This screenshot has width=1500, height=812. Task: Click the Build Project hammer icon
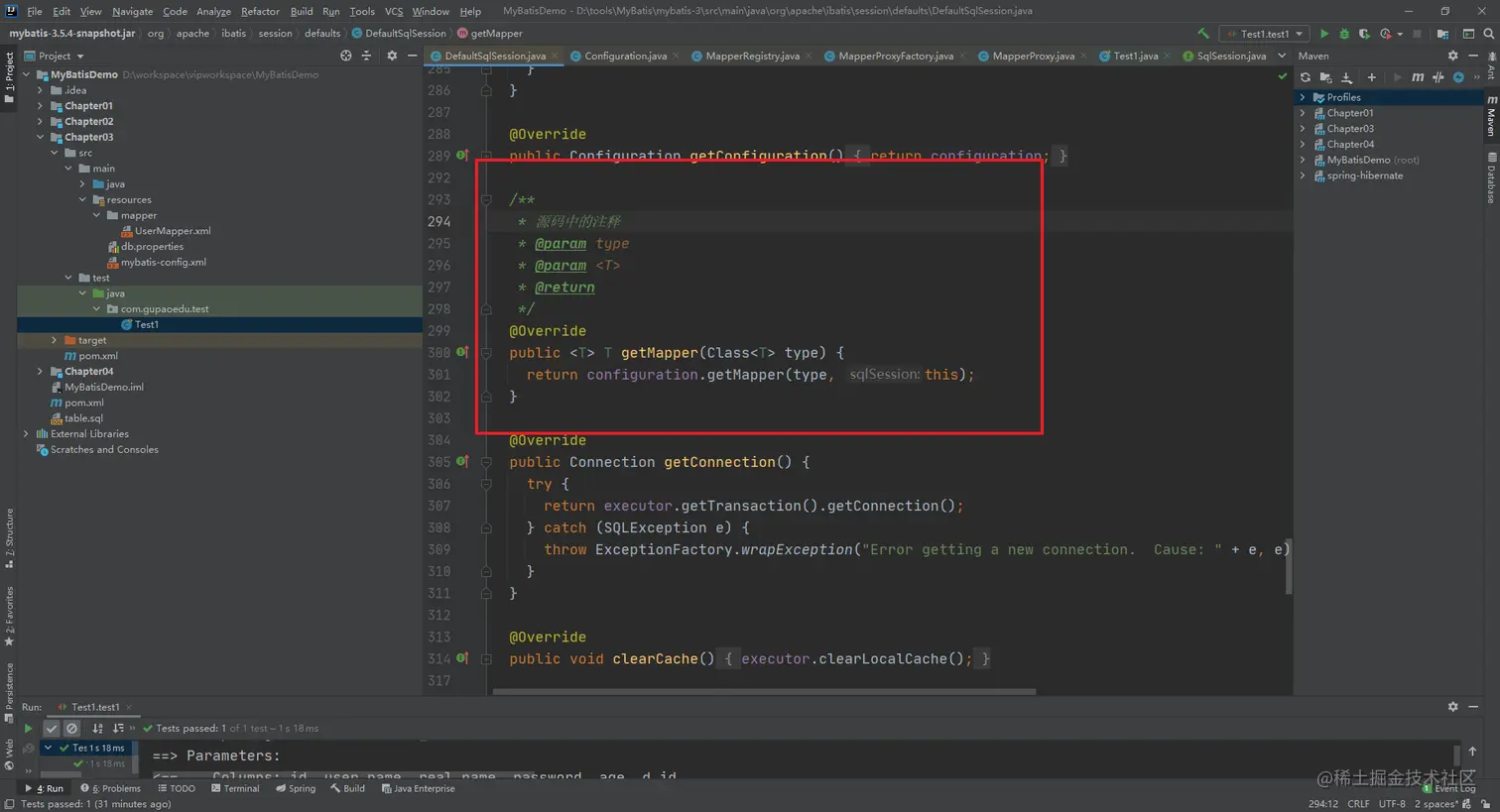tap(1203, 34)
